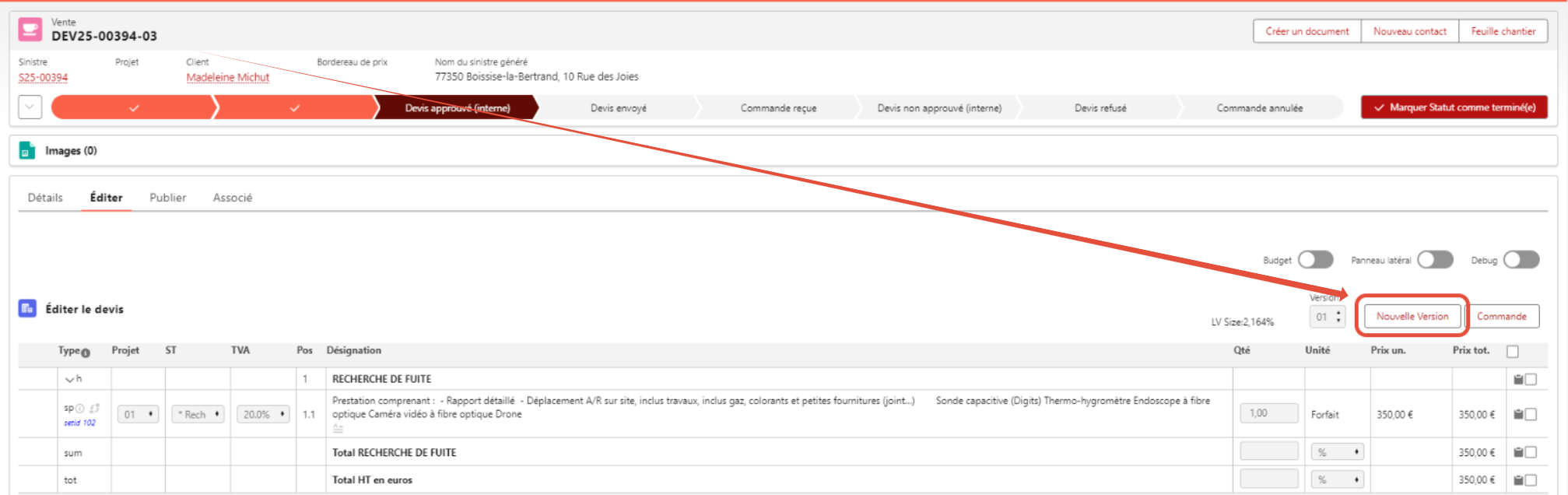Click the Qté field showing 1,00
1568x495 pixels.
(x=1269, y=413)
